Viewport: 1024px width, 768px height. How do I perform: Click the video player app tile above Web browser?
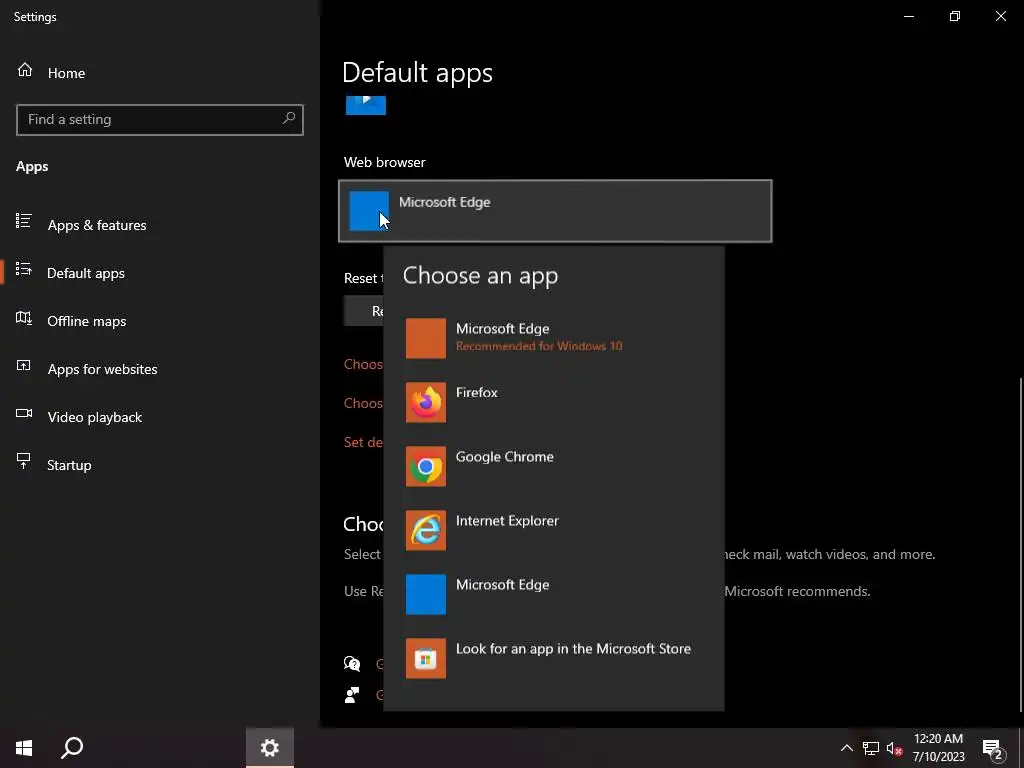coord(366,105)
